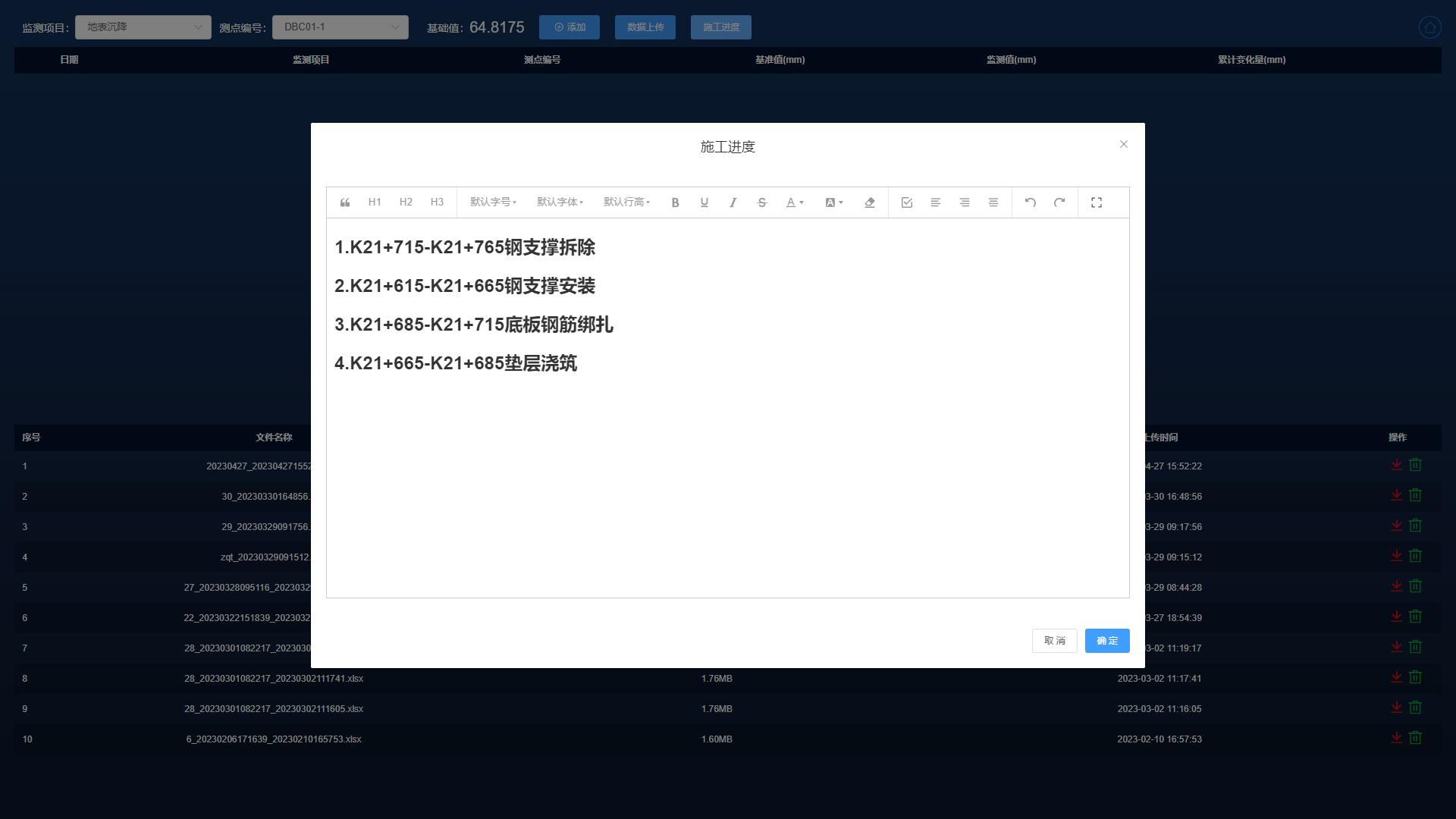The width and height of the screenshot is (1456, 819).
Task: Expand the 默认行高 line height dropdown
Action: click(x=626, y=202)
